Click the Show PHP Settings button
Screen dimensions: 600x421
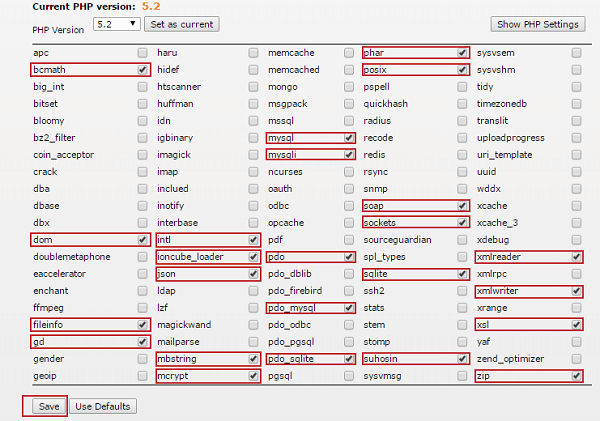538,24
